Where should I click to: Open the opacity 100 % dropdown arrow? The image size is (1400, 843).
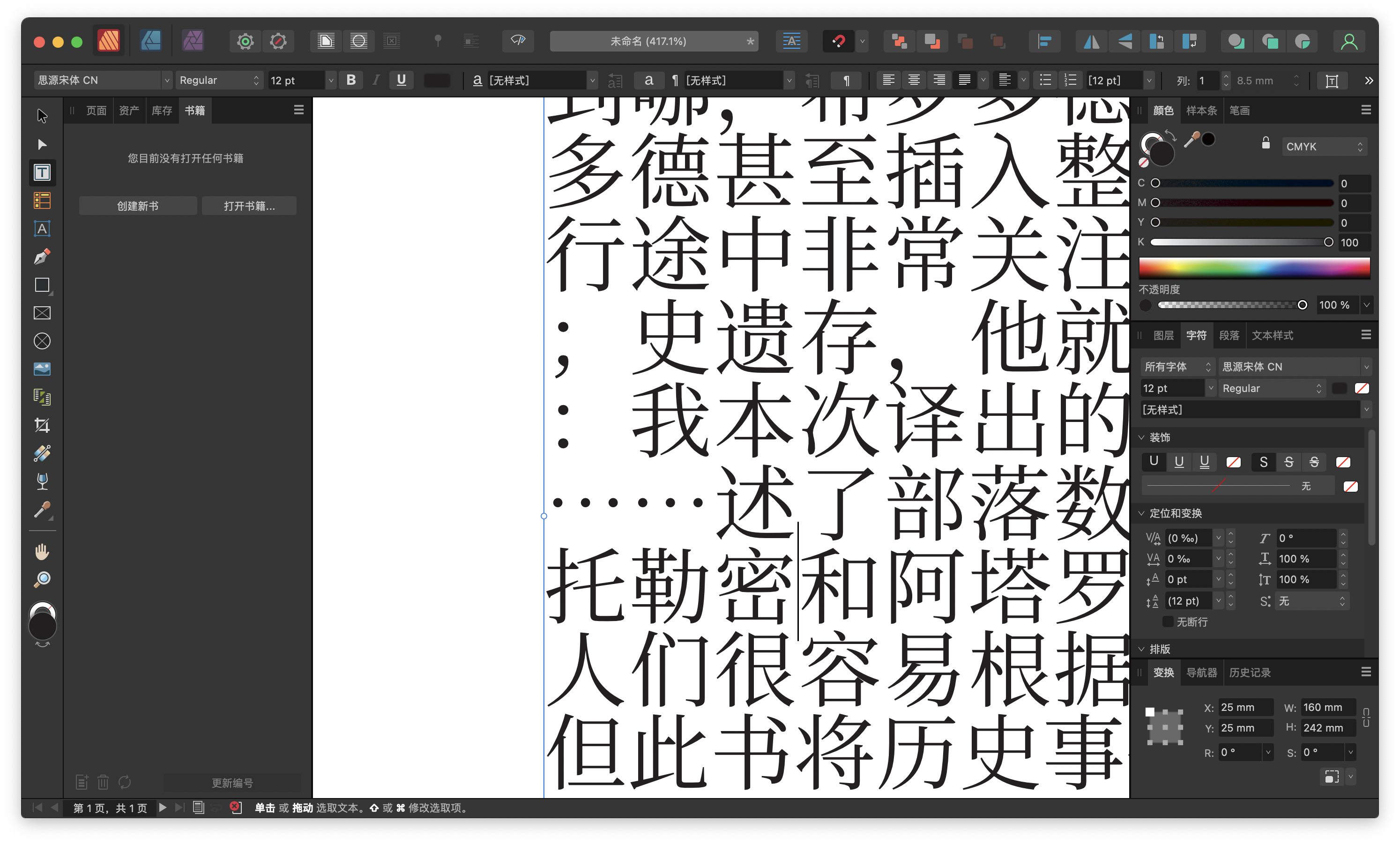1366,305
